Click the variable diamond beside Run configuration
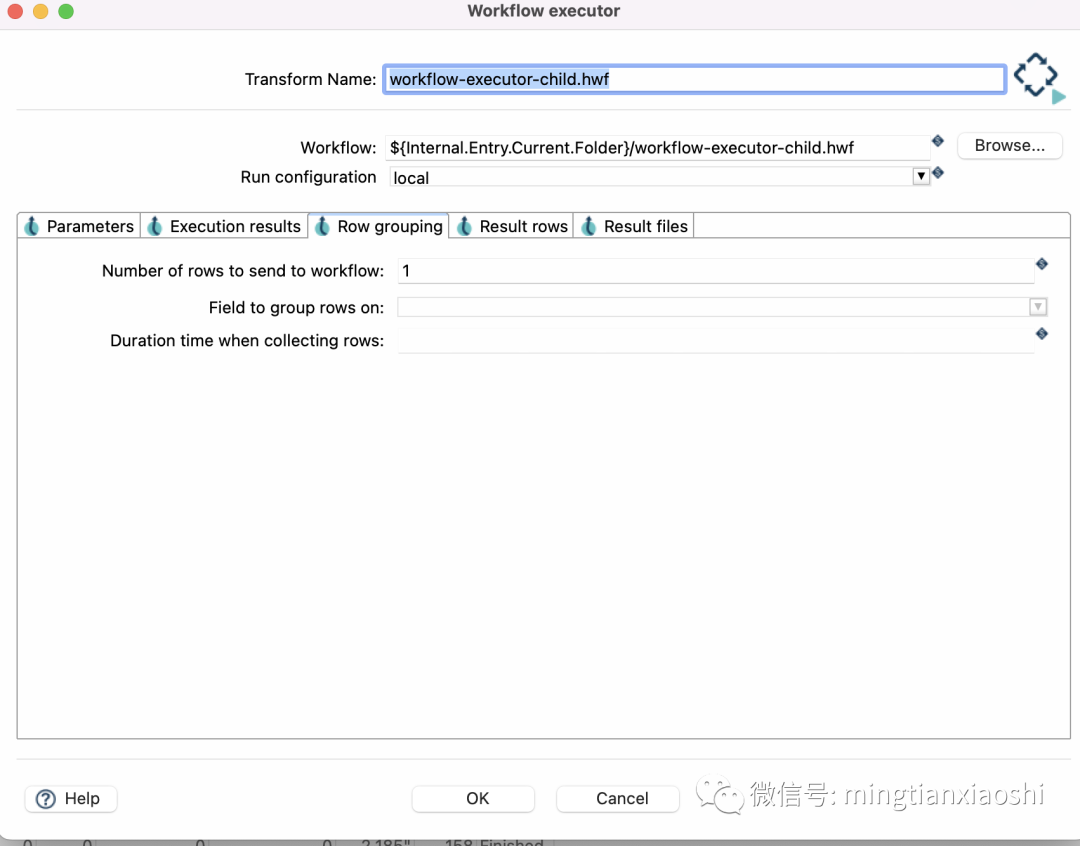Viewport: 1080px width, 846px height. pos(937,172)
